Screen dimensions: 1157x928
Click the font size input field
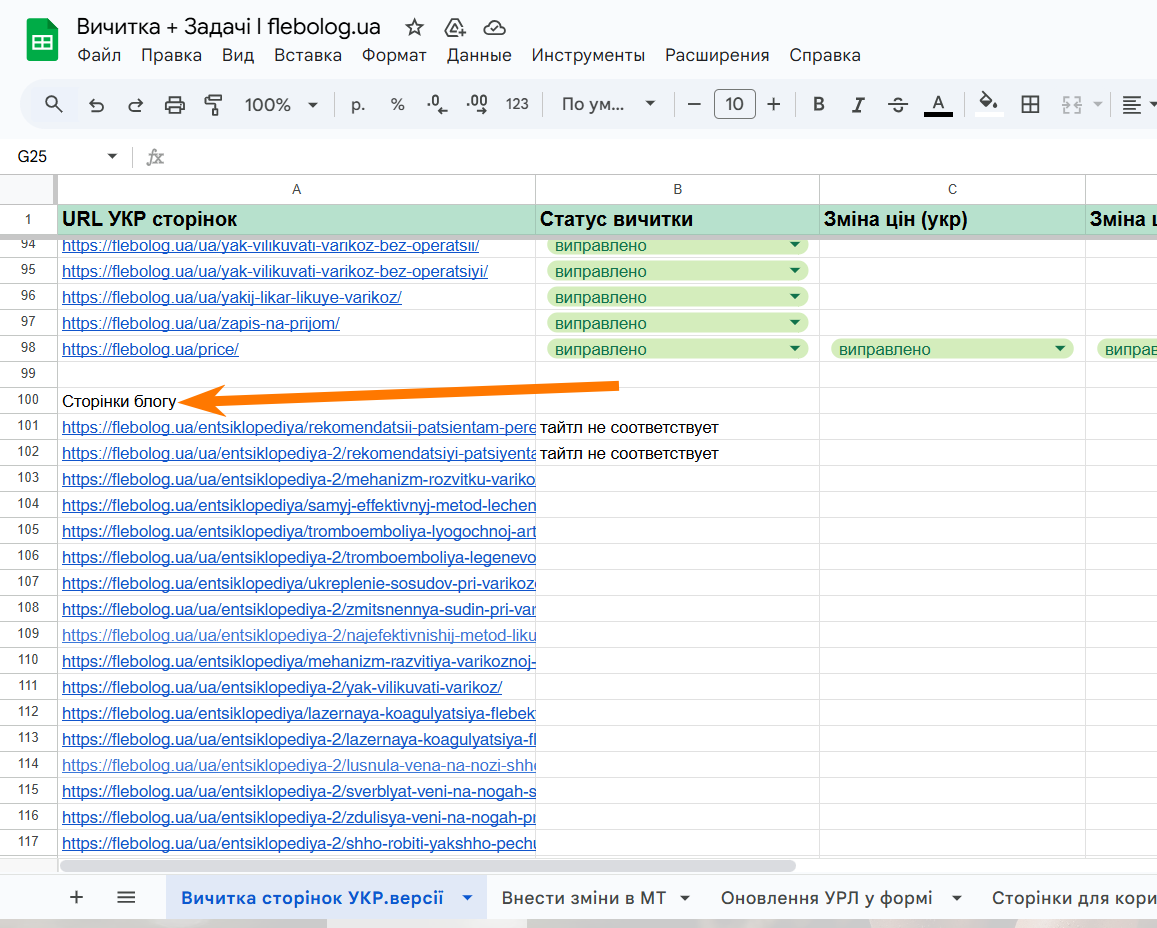tap(734, 104)
